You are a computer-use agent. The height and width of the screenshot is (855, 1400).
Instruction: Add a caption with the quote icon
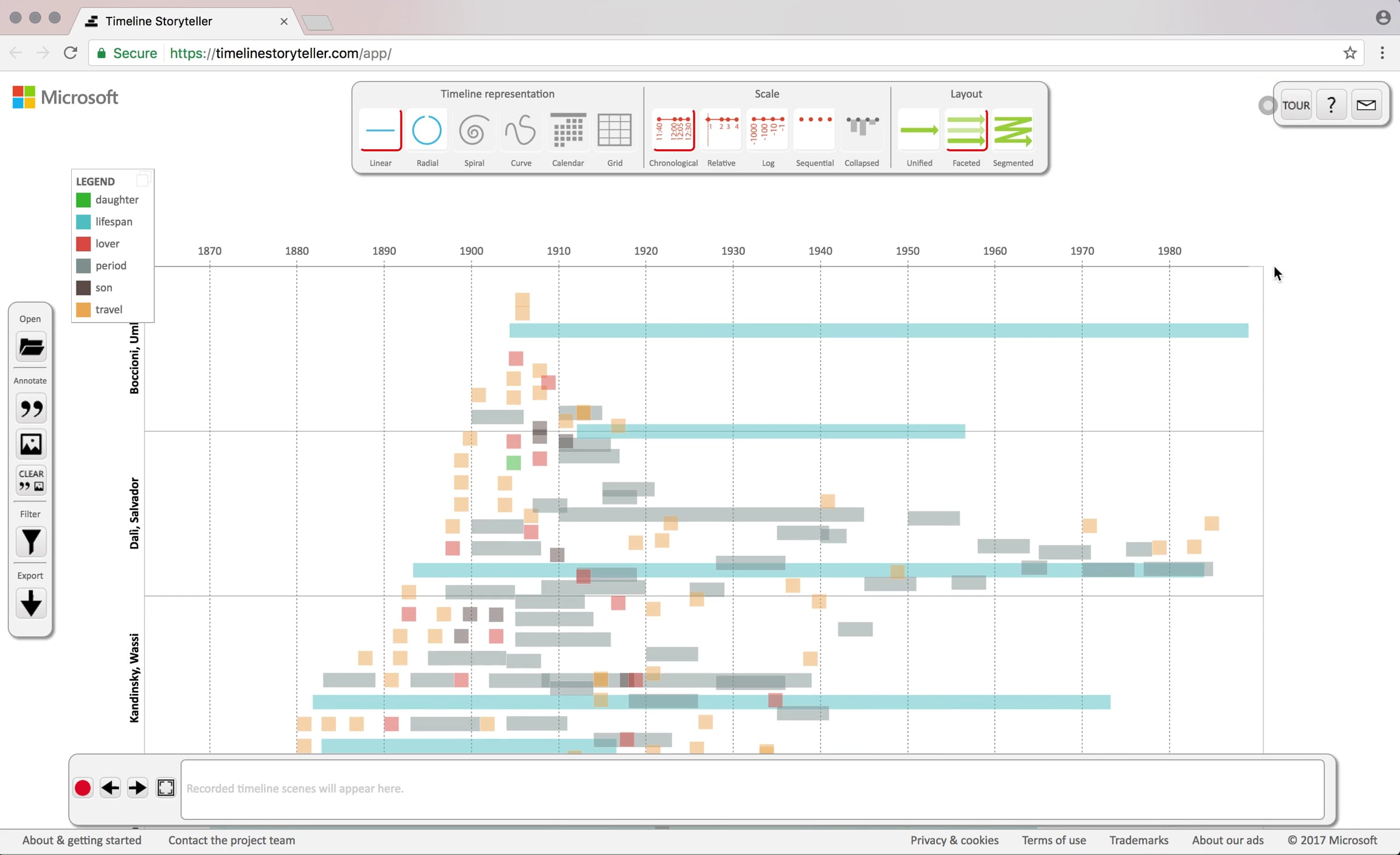(x=31, y=409)
